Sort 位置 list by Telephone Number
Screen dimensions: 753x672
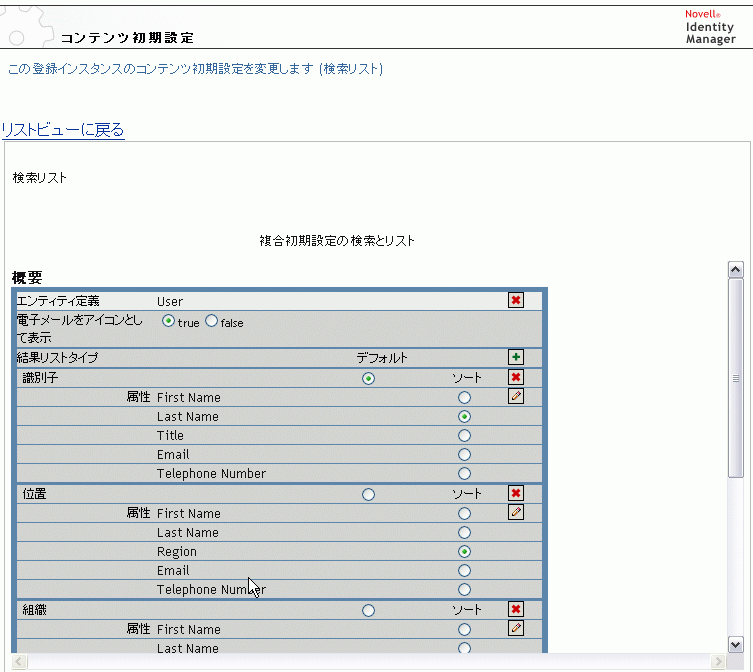click(464, 589)
